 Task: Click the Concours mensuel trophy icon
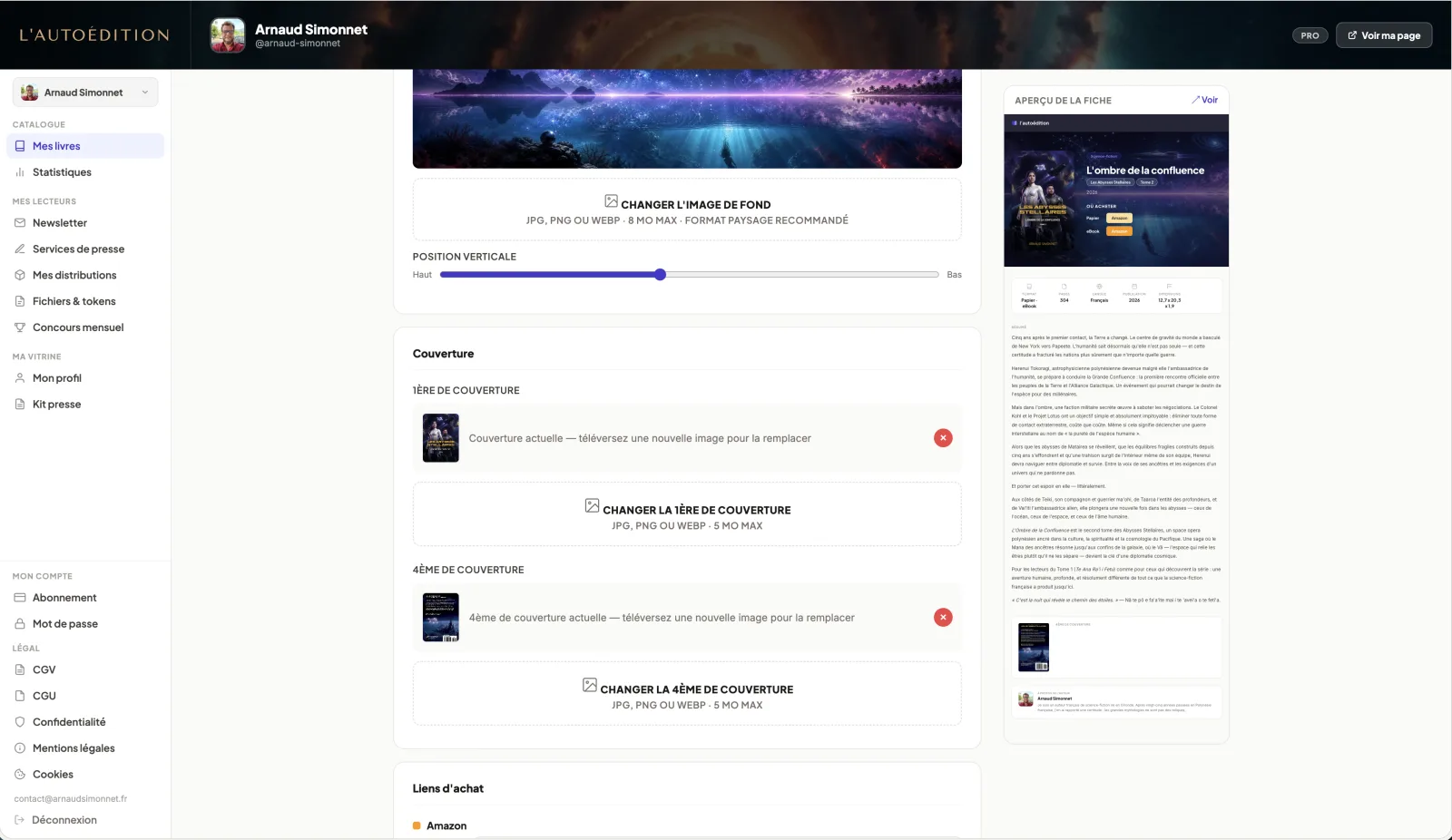click(20, 327)
